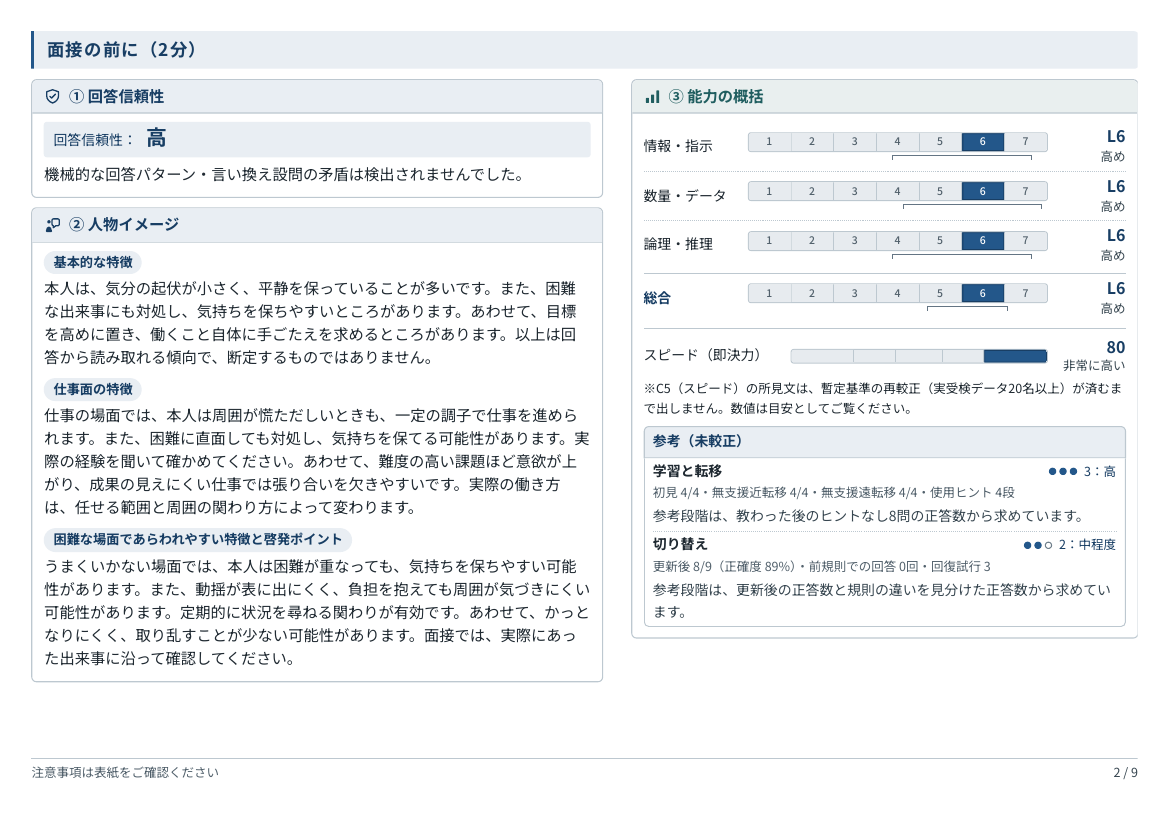Click the 論理・推理 row label
This screenshot has width=1170, height=827.
click(x=678, y=244)
